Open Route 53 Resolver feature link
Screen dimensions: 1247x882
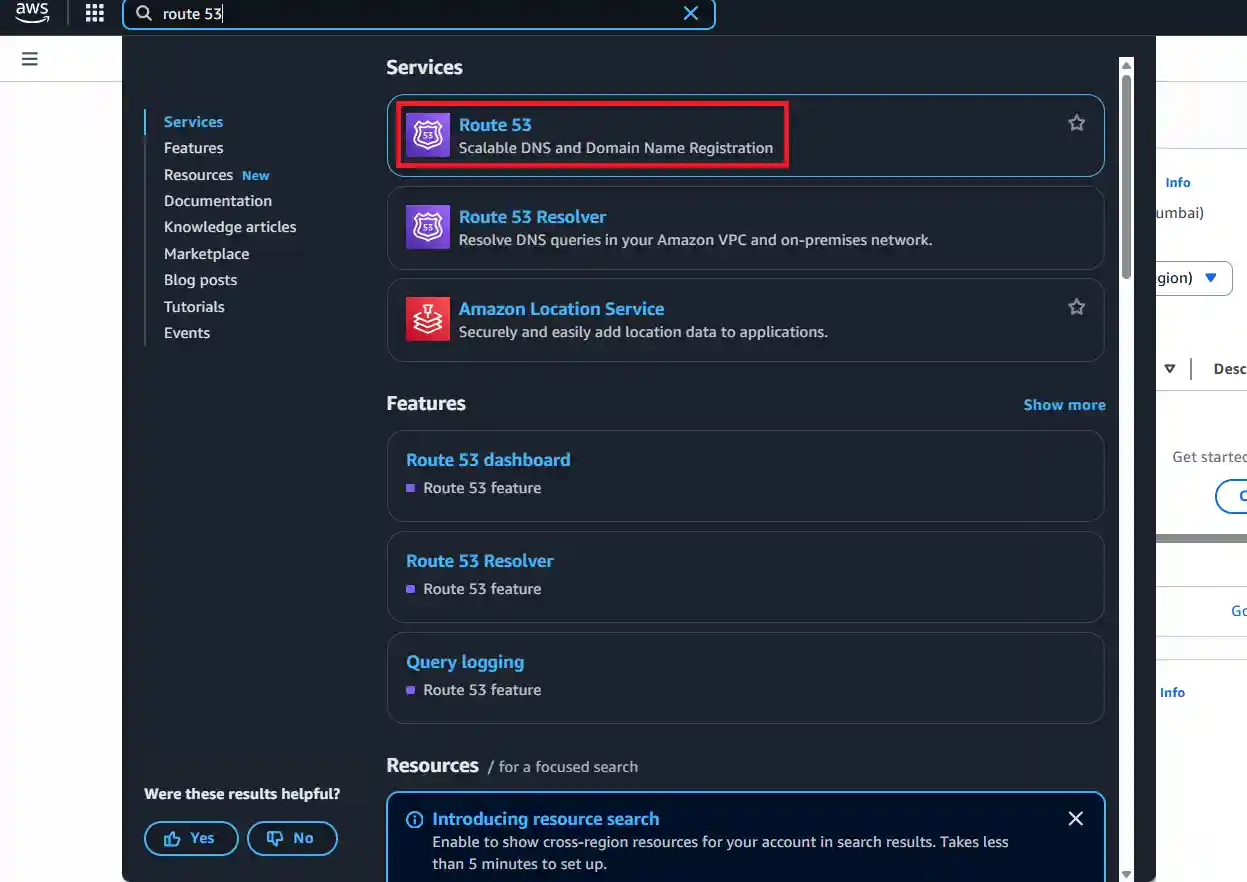coord(479,561)
